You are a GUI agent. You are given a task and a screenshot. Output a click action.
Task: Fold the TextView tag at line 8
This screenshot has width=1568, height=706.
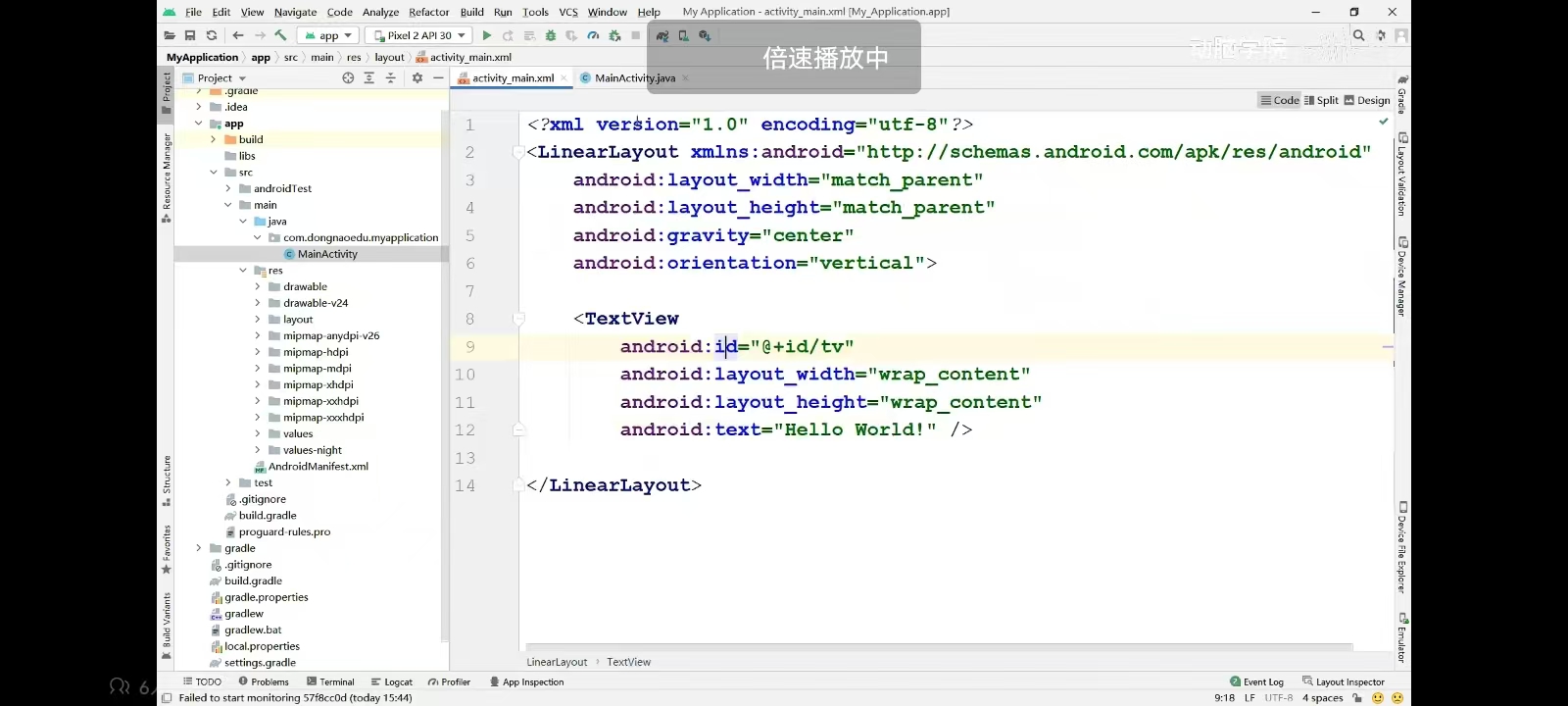518,319
